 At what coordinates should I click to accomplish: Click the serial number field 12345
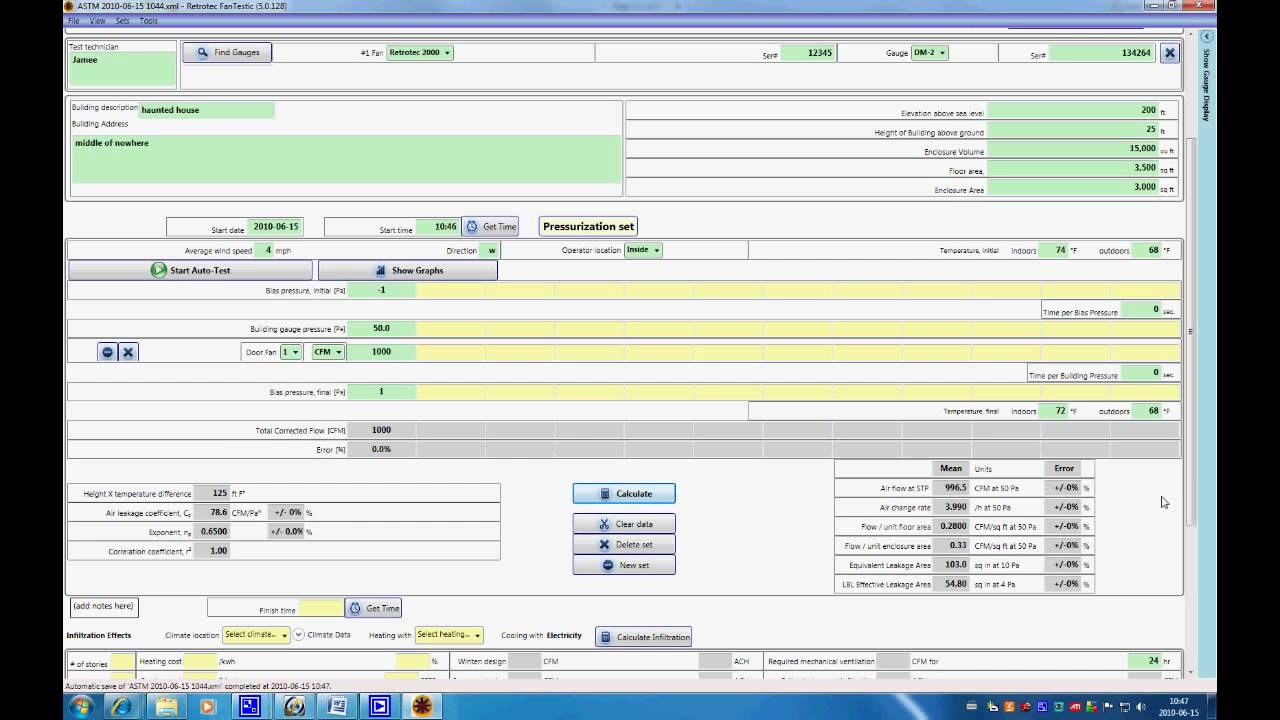click(808, 53)
